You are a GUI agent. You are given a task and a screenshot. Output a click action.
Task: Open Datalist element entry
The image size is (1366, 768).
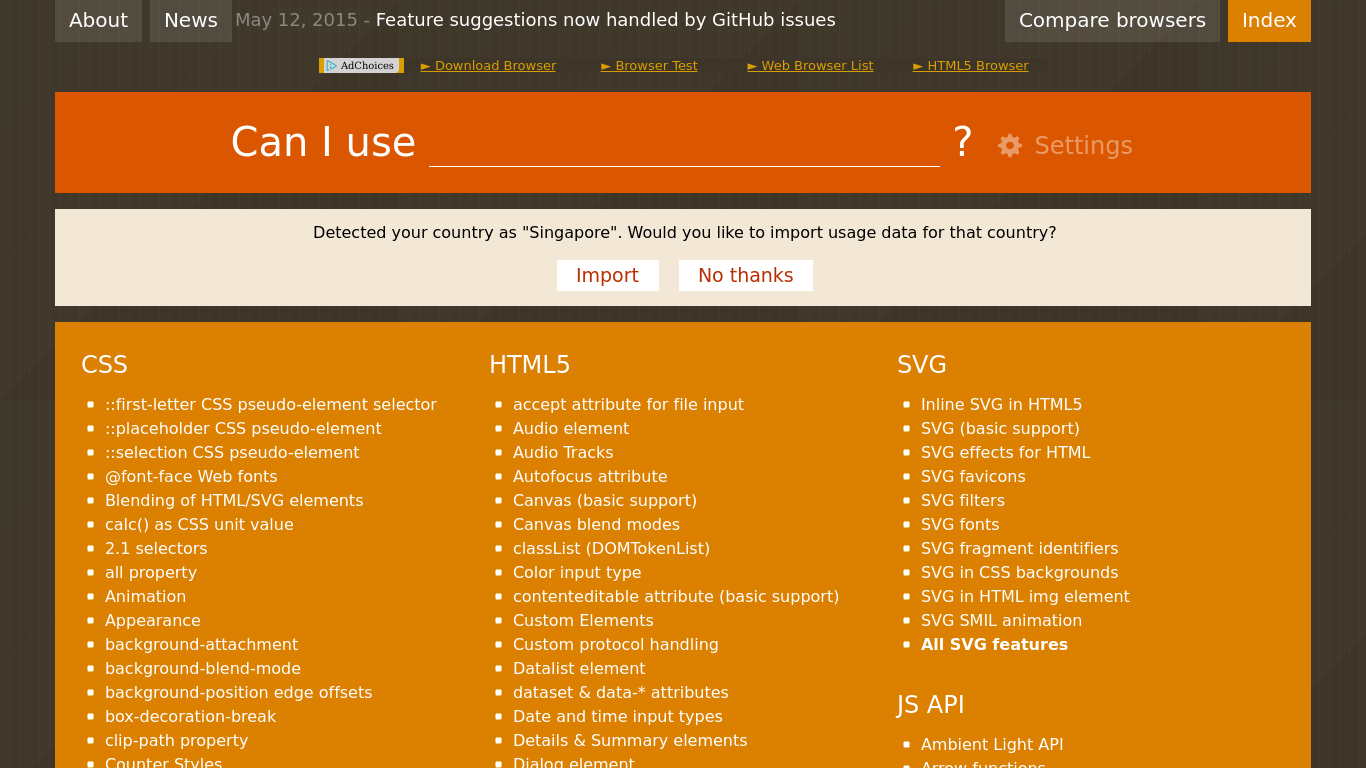(x=579, y=669)
